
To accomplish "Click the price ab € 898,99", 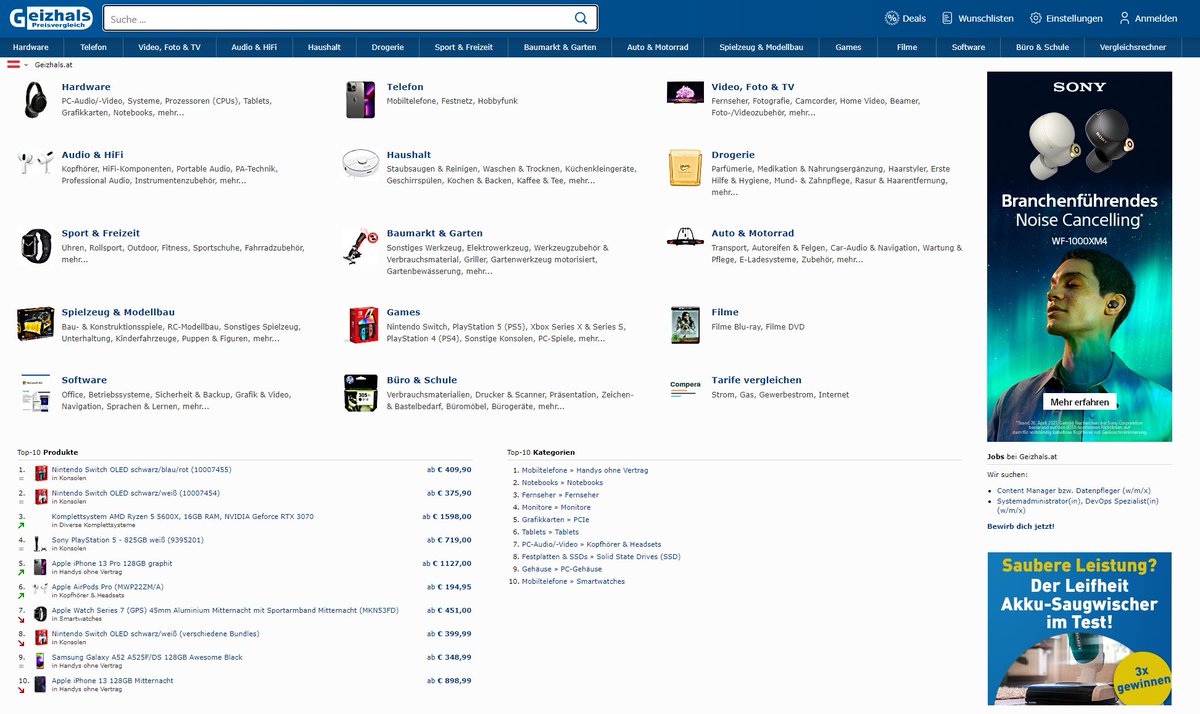I will pyautogui.click(x=450, y=680).
